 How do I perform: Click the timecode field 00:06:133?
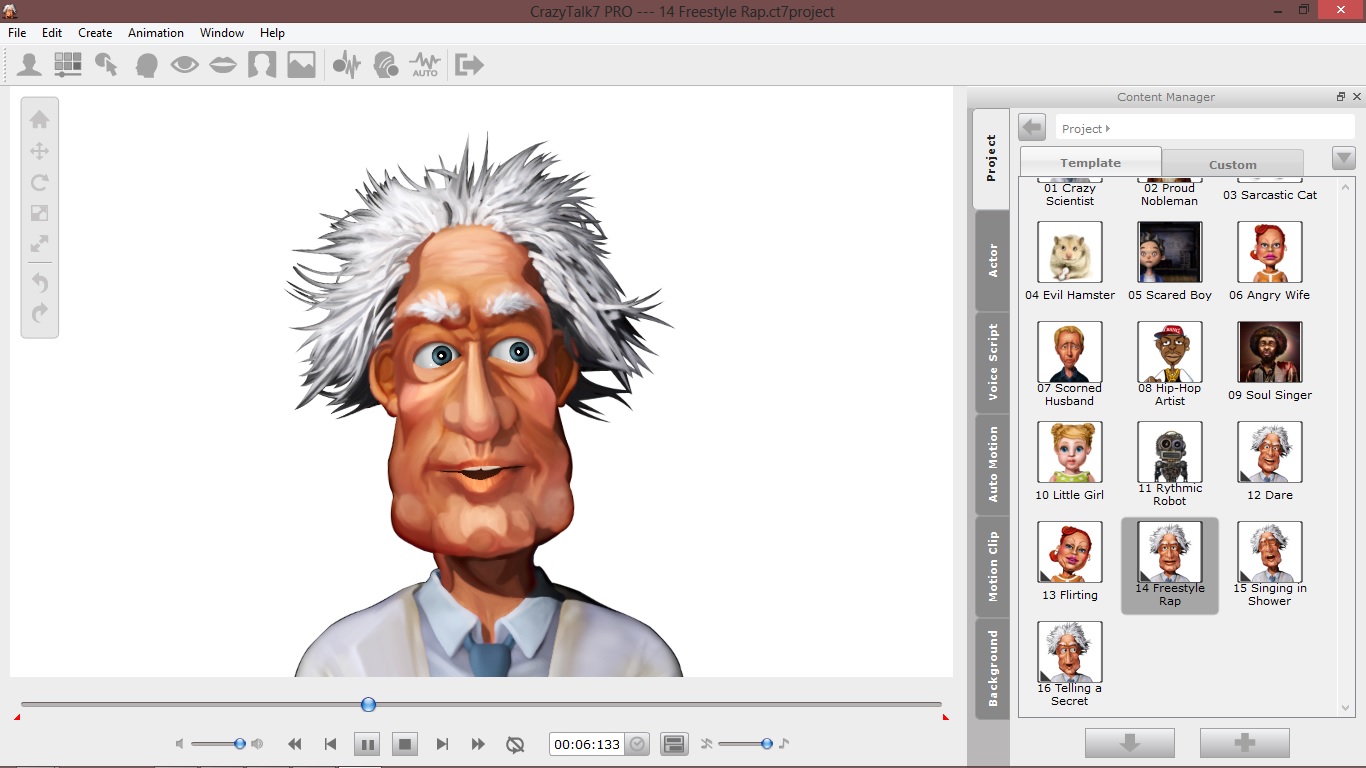click(588, 744)
